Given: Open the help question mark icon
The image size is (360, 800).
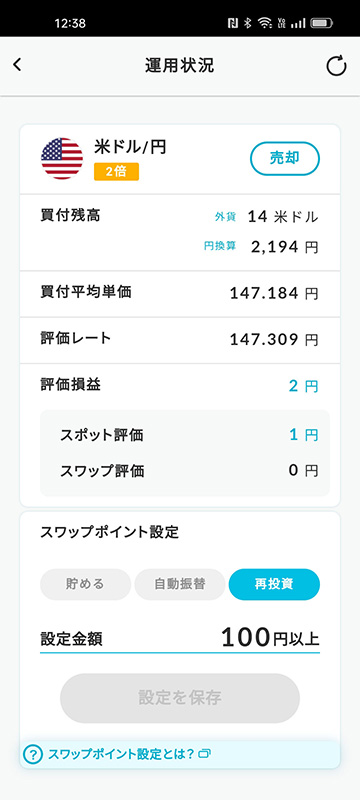Looking at the screenshot, I should 33,754.
